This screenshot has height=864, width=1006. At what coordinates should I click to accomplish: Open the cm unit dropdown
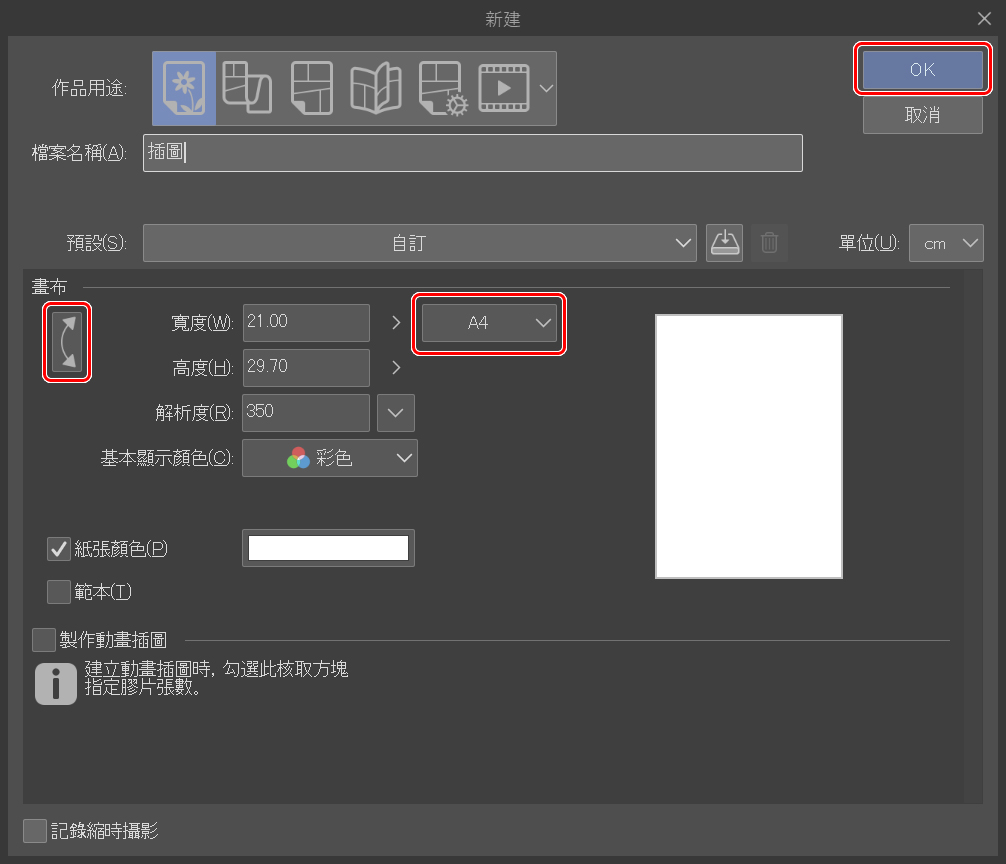point(945,243)
